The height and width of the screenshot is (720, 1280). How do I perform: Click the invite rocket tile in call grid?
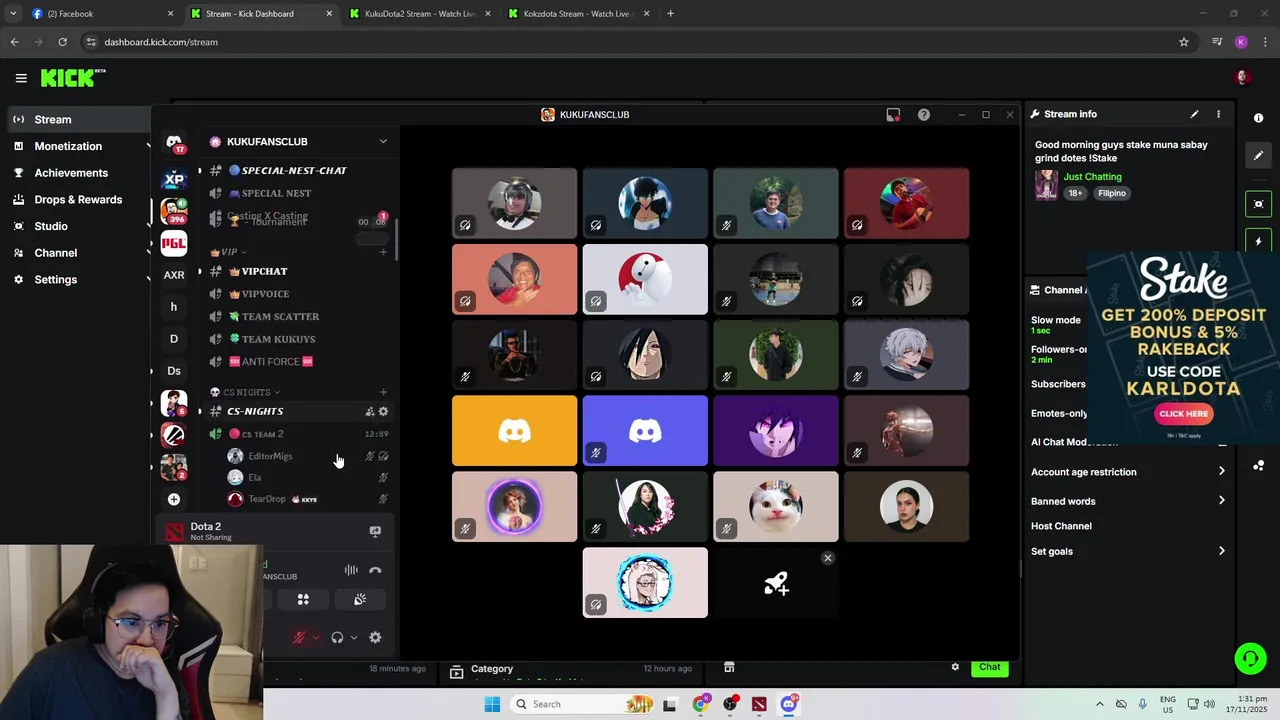tap(776, 583)
